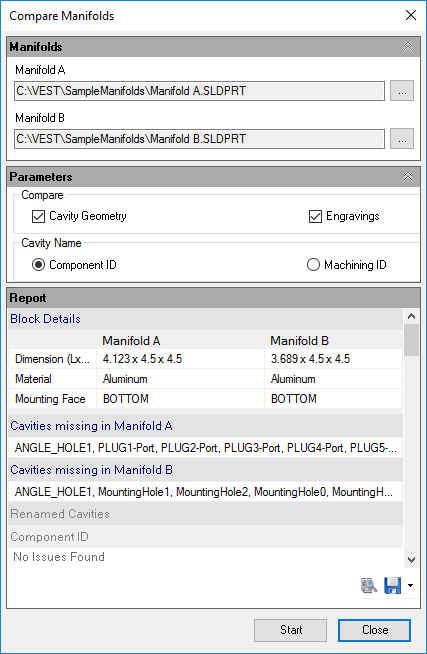The height and width of the screenshot is (654, 427).
Task: Collapse the Manifolds section
Action: [408, 47]
